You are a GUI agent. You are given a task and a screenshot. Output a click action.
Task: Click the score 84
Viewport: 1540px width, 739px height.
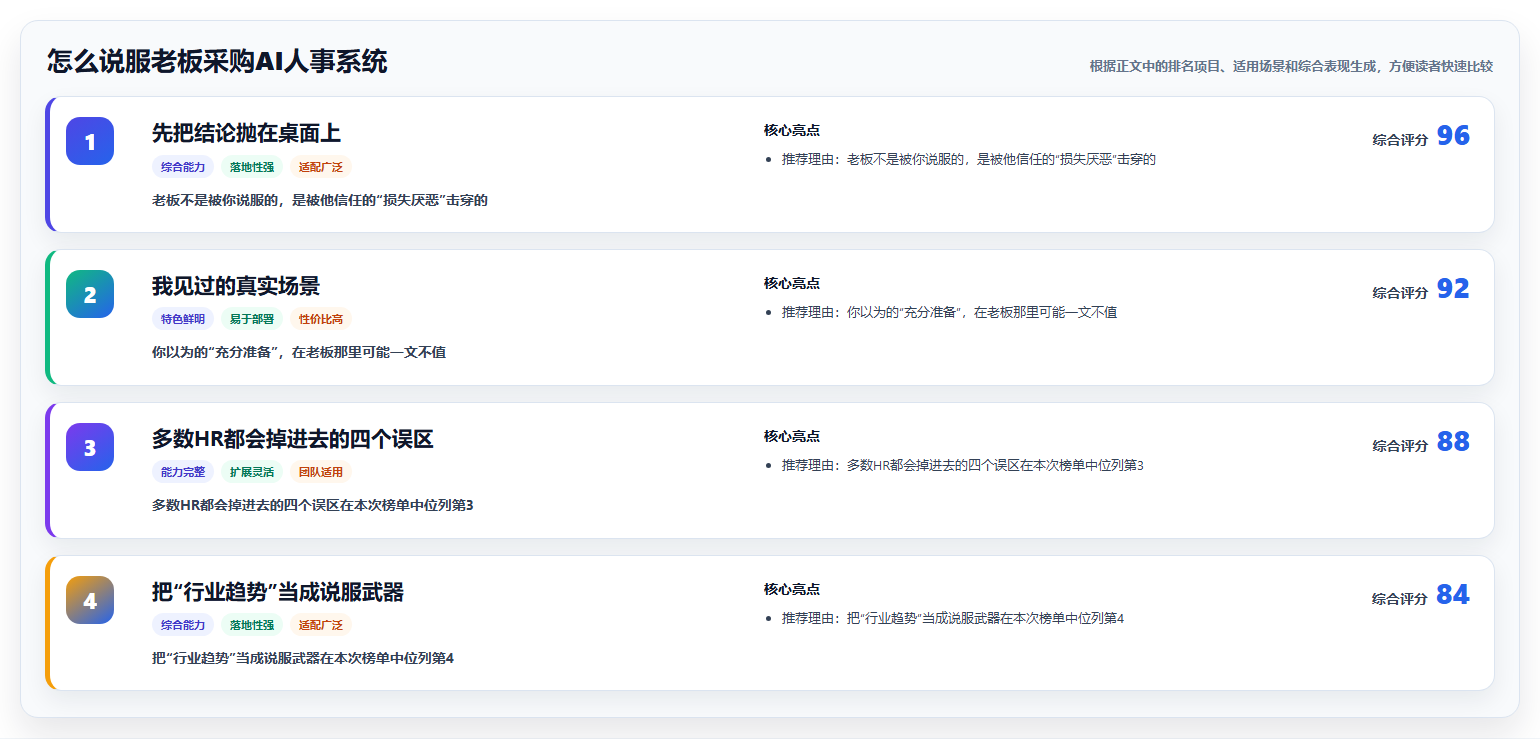tap(1453, 595)
